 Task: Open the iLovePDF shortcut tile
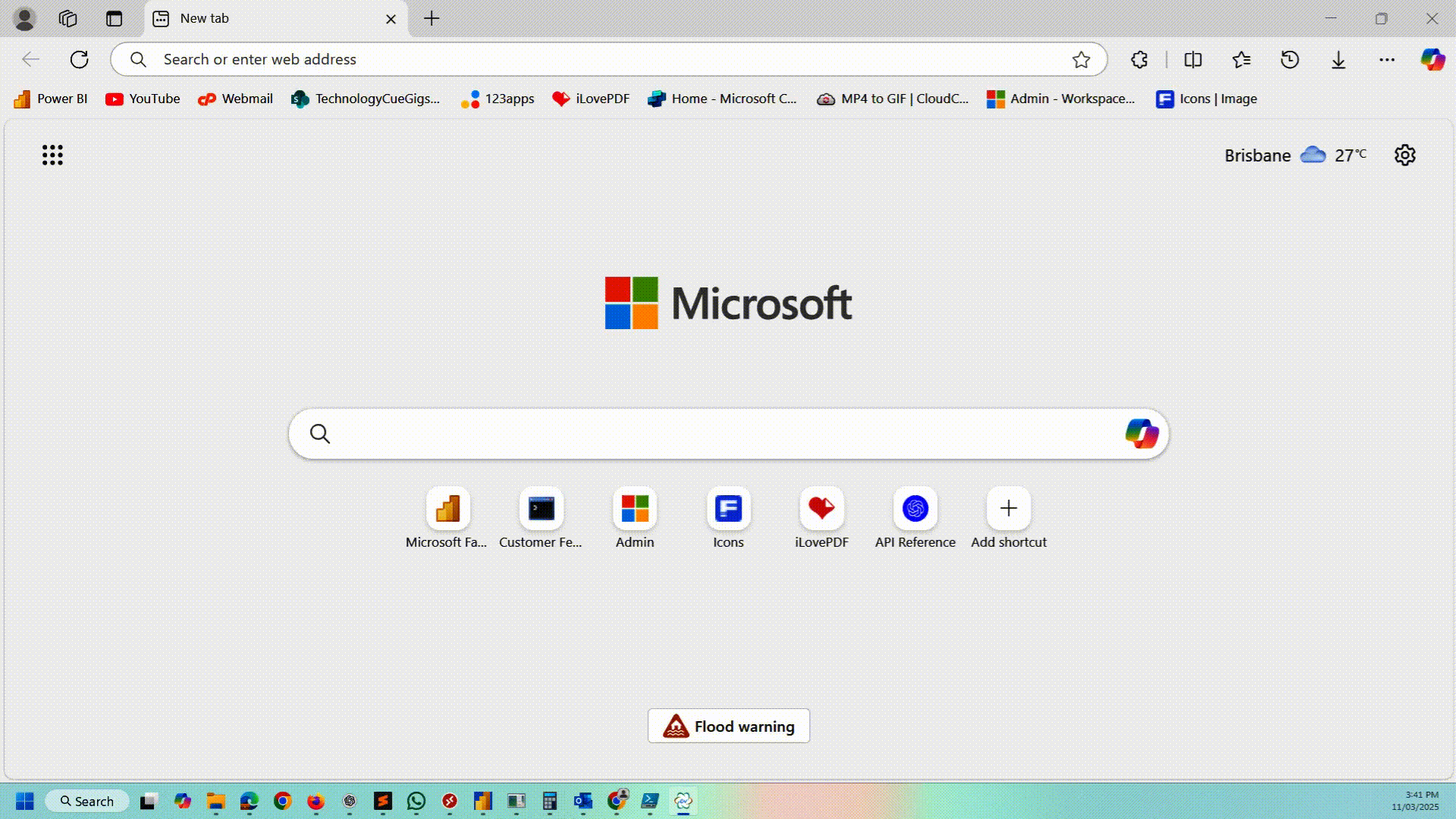pos(821,509)
